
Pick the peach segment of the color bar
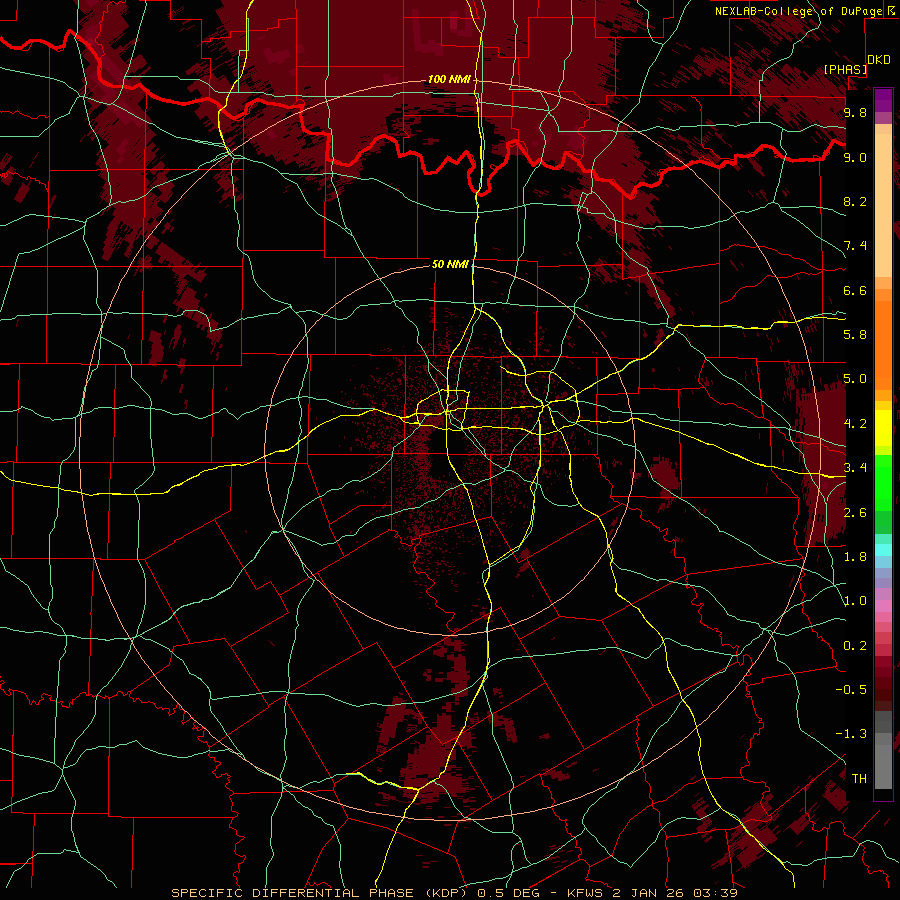coord(883,205)
